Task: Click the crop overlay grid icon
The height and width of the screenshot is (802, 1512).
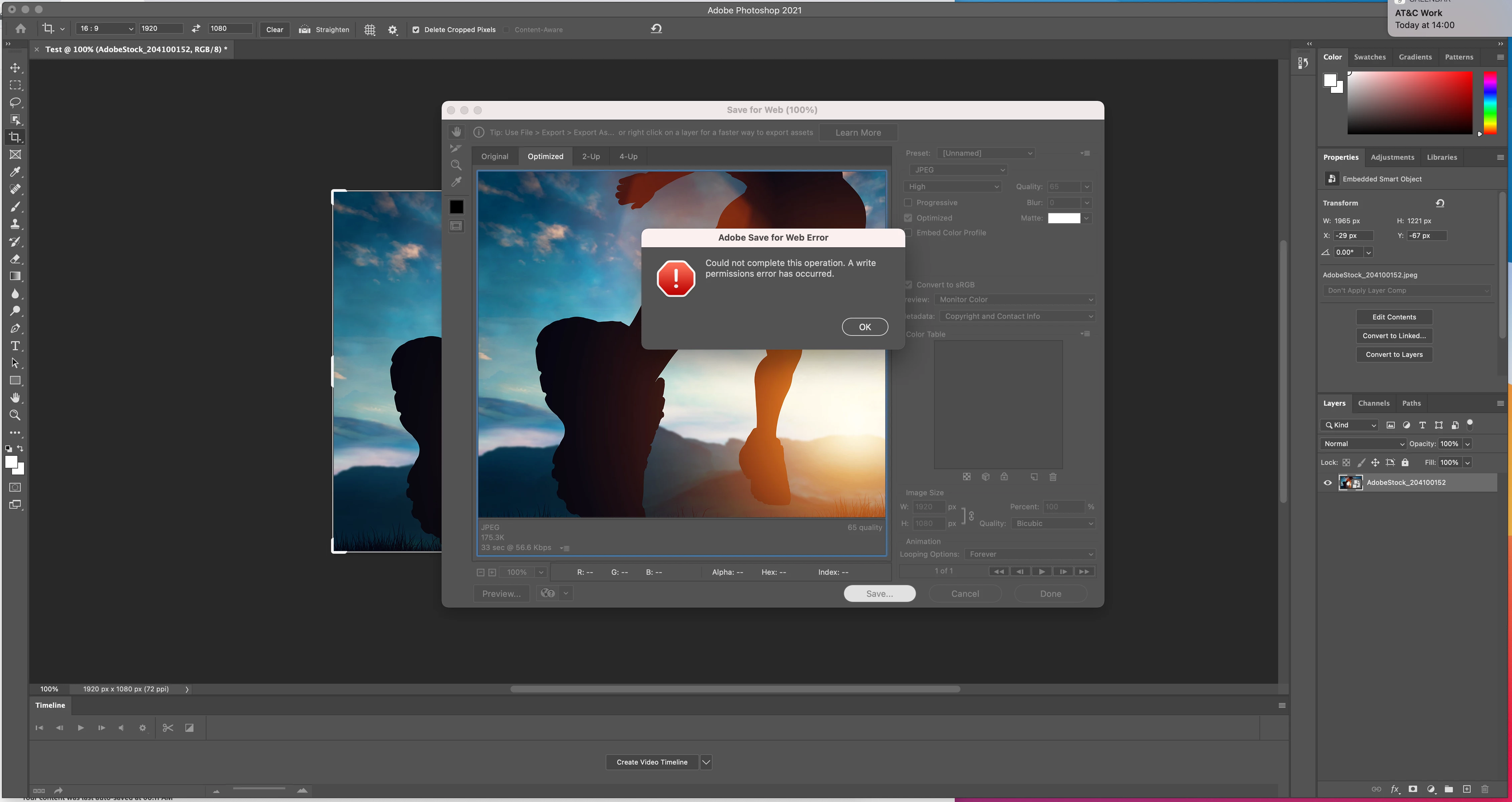Action: 370,29
